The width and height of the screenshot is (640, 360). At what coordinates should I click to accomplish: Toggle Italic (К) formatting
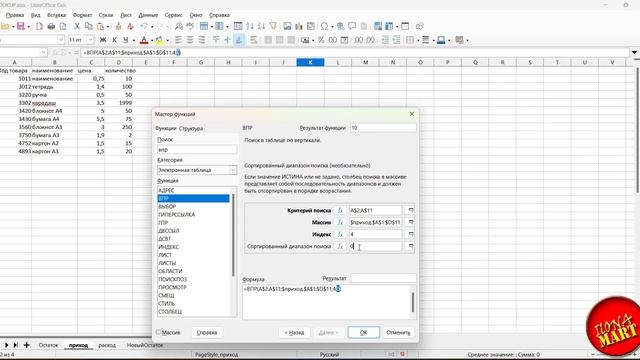(114, 40)
